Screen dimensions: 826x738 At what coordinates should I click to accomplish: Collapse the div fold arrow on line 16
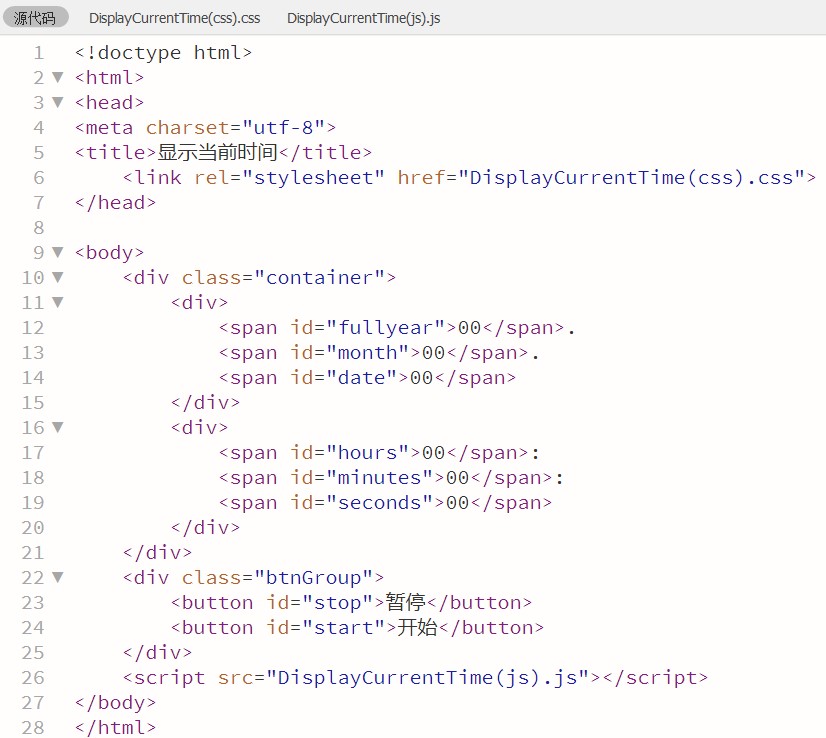58,427
